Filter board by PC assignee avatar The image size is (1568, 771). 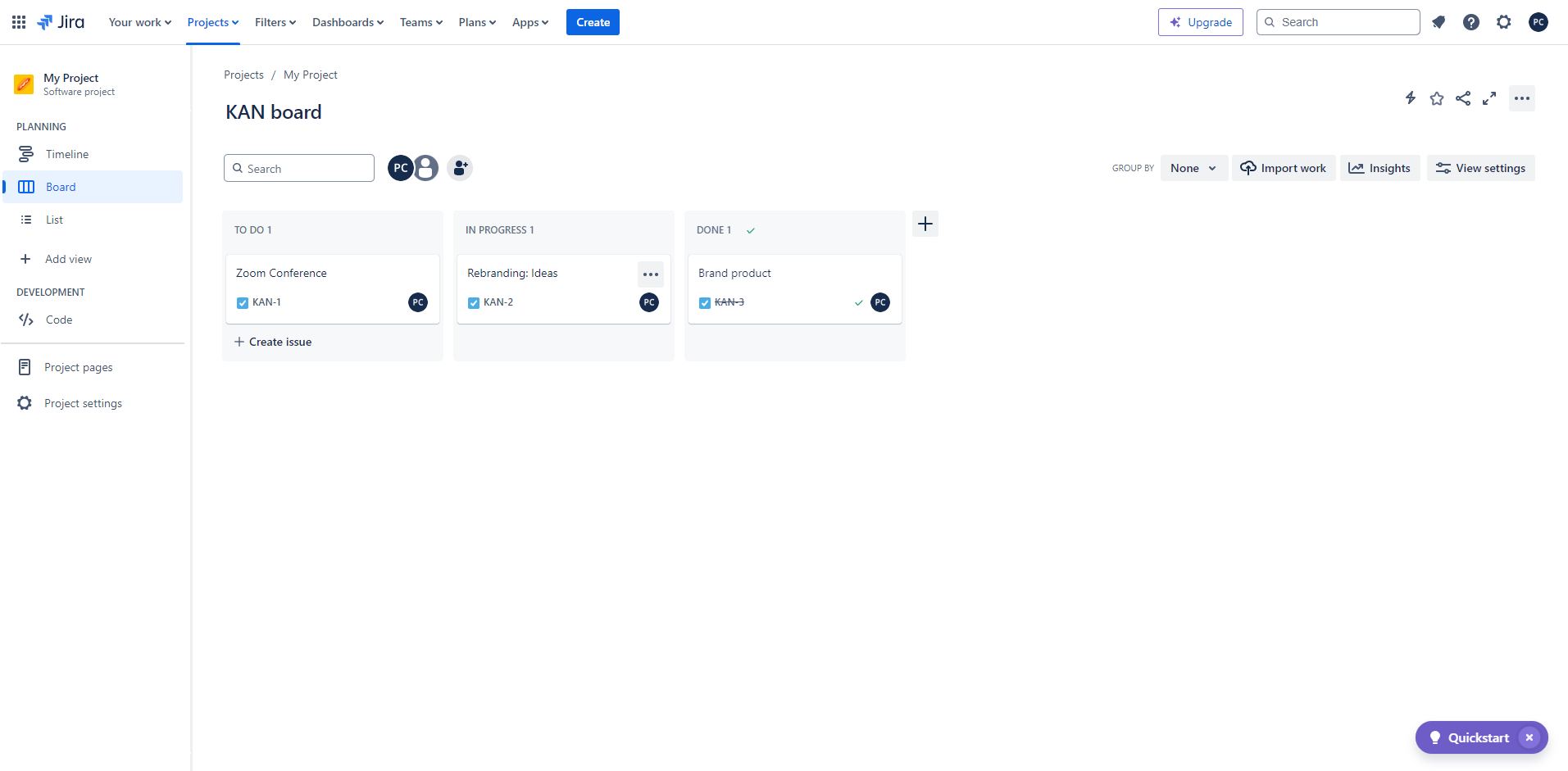click(400, 168)
